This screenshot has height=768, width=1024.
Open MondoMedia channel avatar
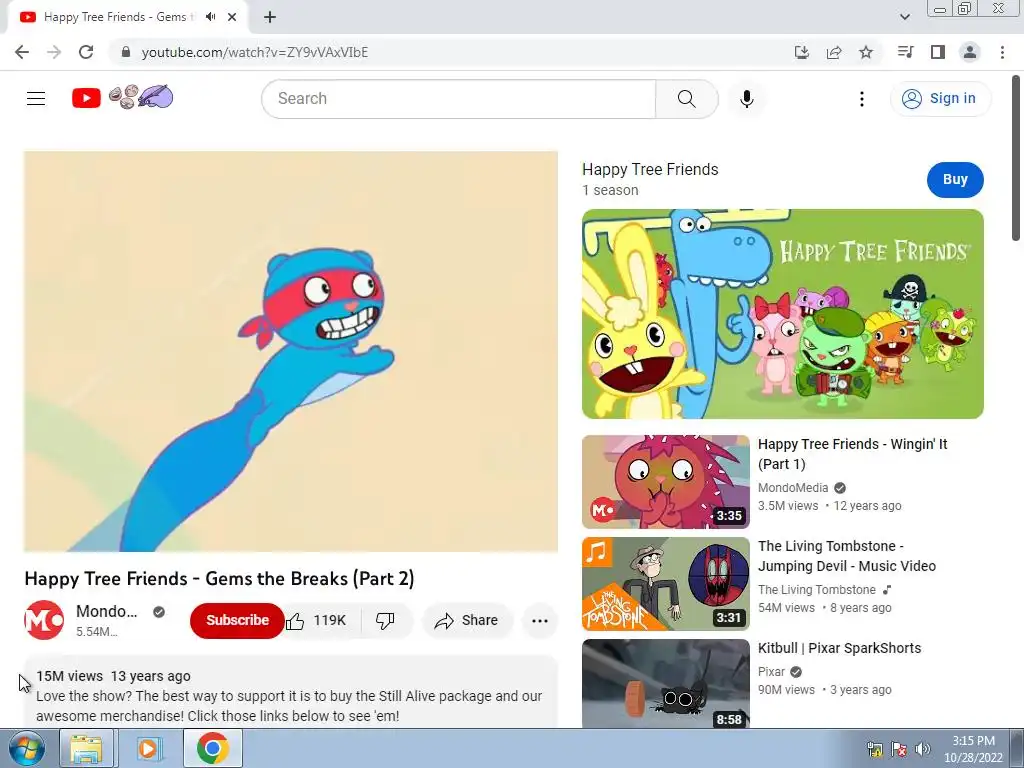click(x=44, y=620)
